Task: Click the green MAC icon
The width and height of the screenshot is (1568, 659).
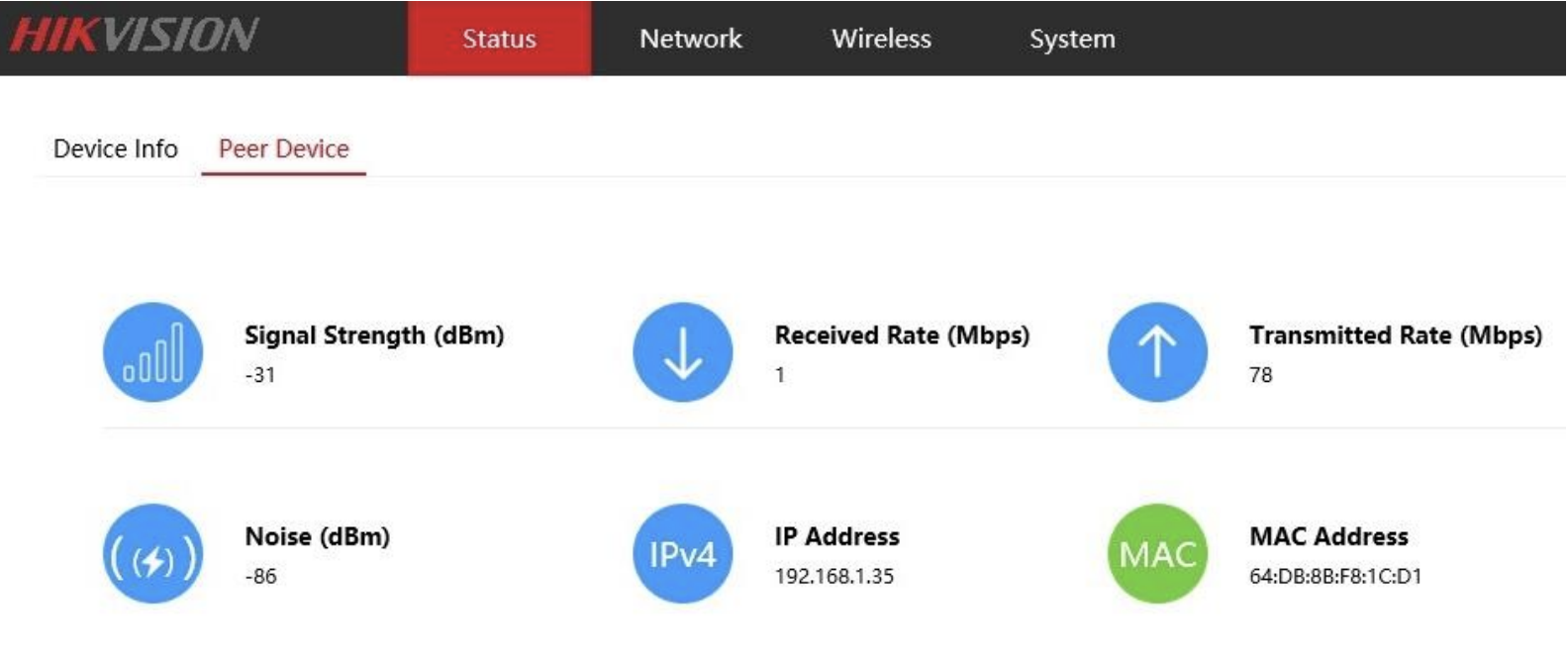Action: 1157,554
